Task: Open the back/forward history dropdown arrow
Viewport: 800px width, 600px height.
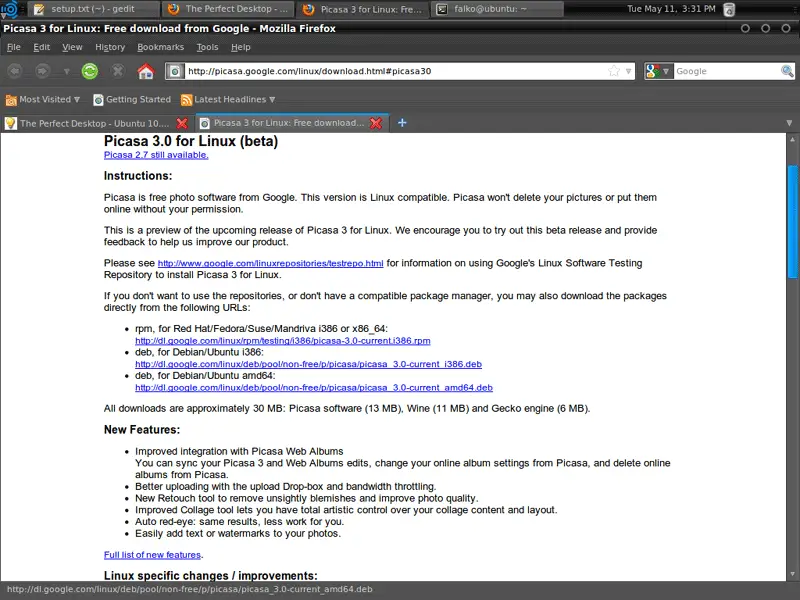Action: pos(66,71)
